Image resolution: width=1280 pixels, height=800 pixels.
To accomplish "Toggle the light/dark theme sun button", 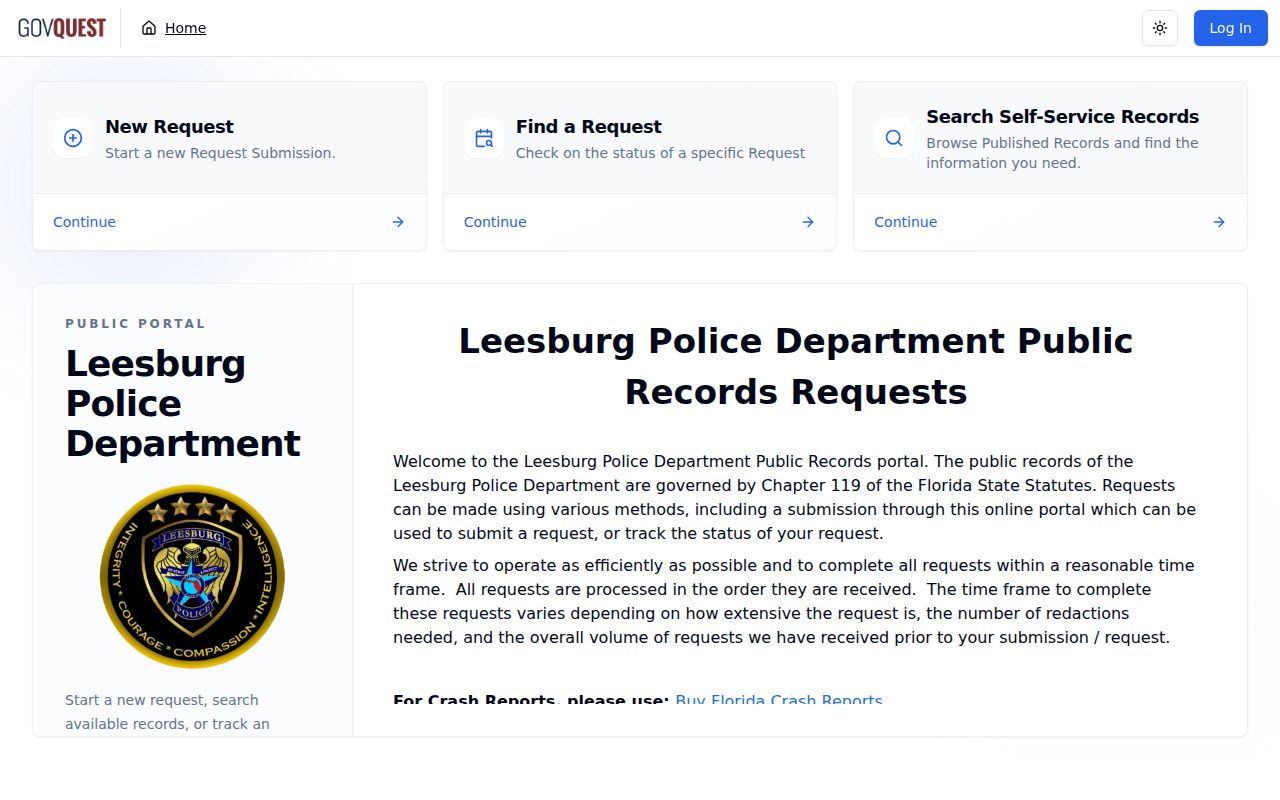I will (1160, 28).
